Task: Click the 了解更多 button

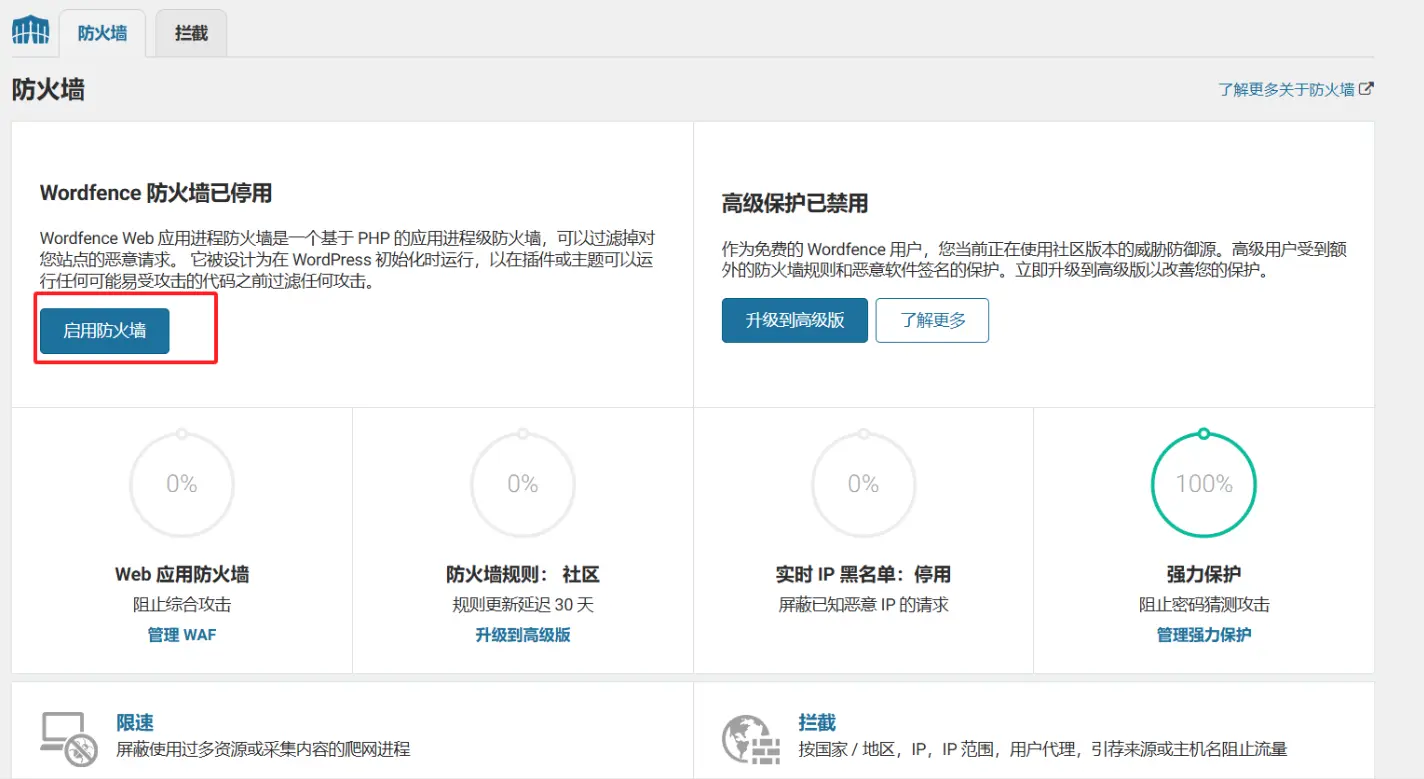Action: coord(932,320)
